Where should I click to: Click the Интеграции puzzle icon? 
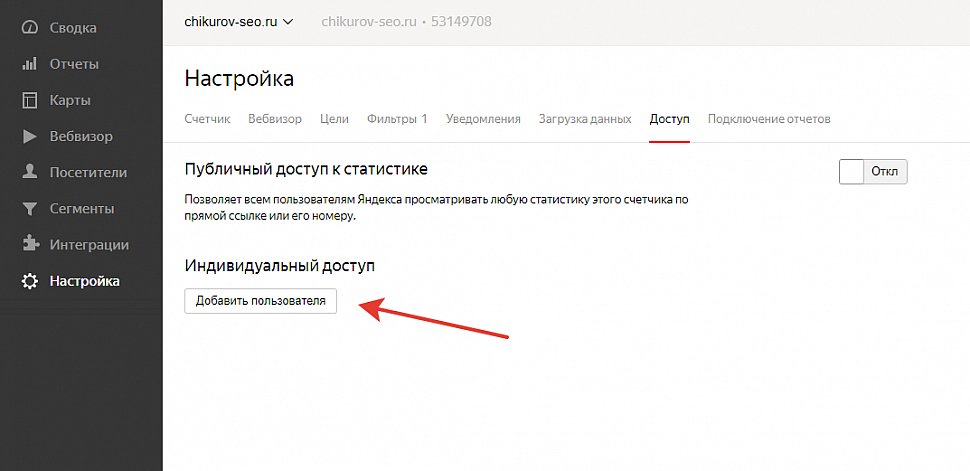pyautogui.click(x=30, y=244)
